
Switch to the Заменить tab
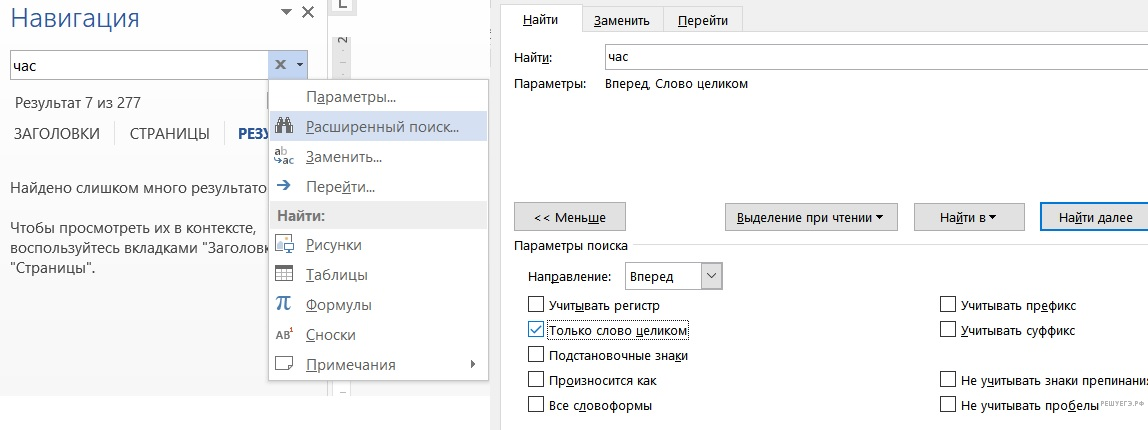[622, 20]
